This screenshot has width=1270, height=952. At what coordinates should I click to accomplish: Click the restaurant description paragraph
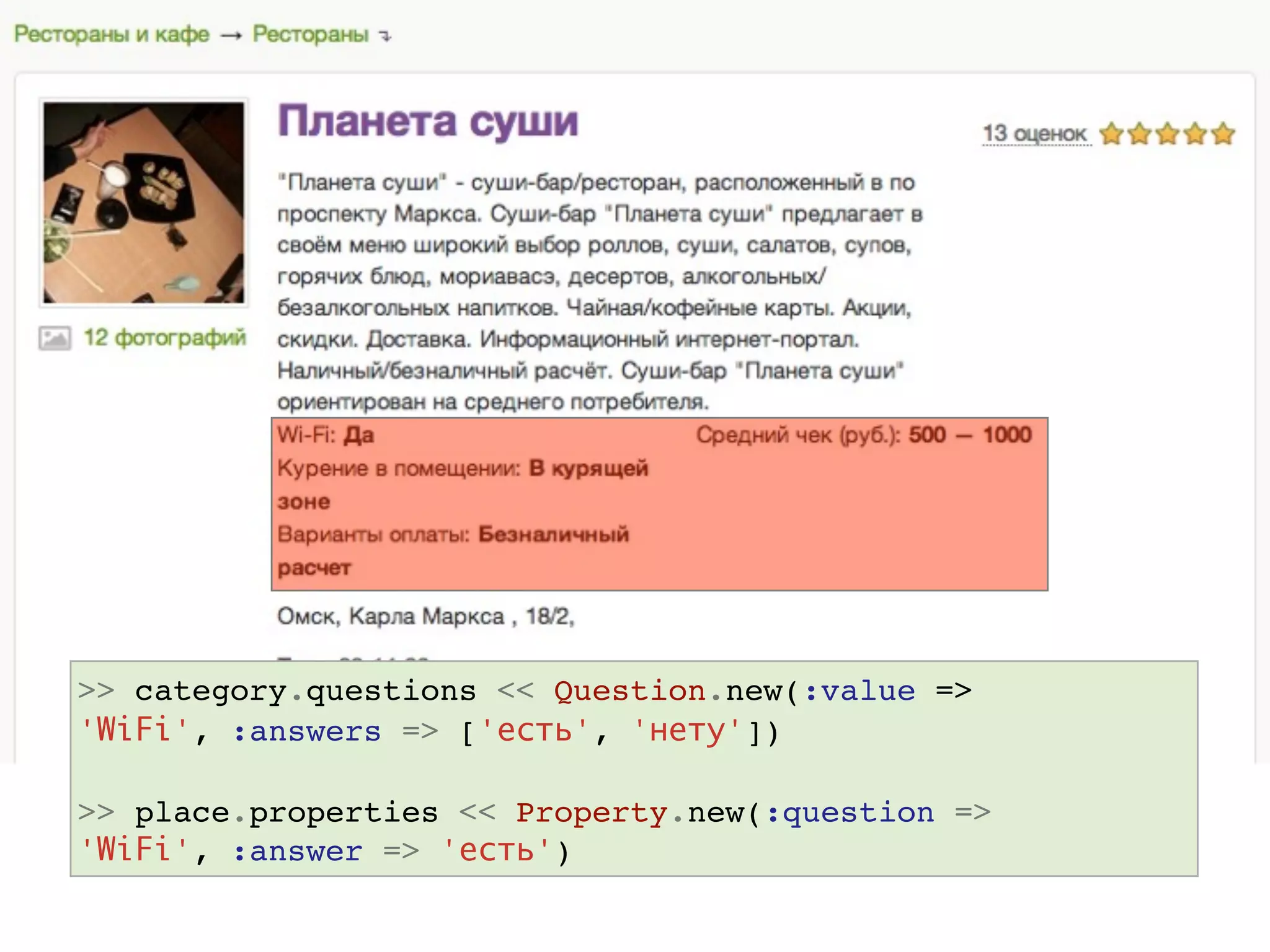(600, 292)
